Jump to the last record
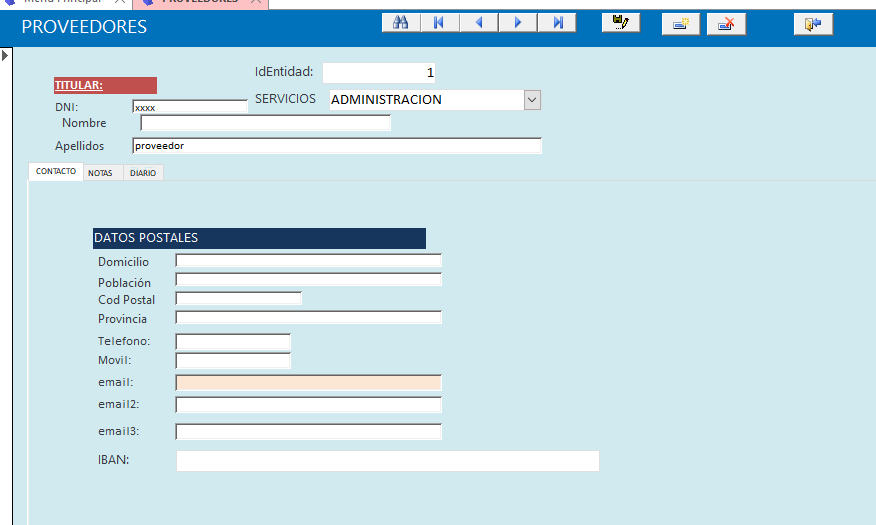Viewport: 876px width, 525px height. [x=556, y=23]
